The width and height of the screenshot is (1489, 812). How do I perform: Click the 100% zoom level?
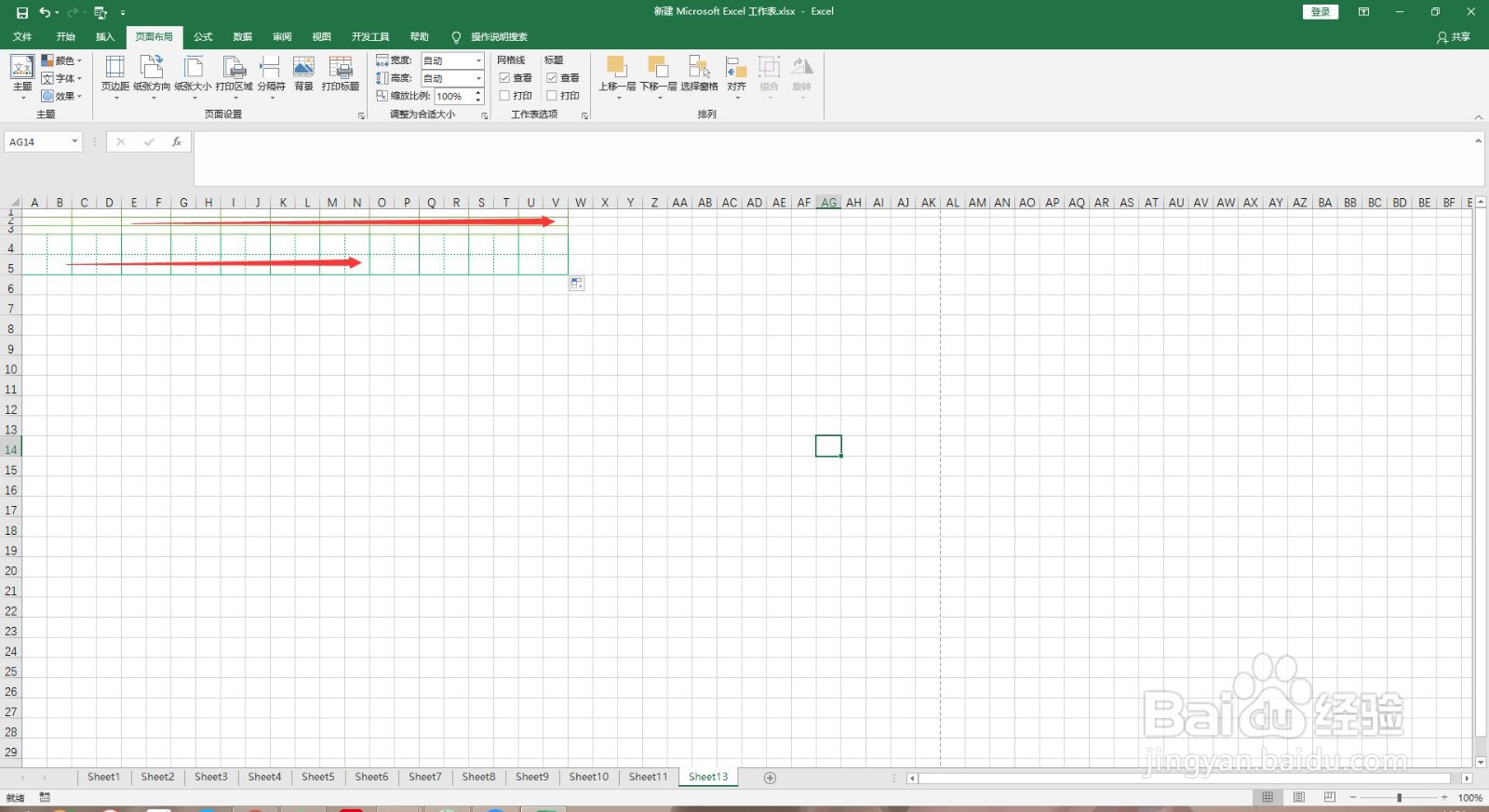pos(1470,798)
